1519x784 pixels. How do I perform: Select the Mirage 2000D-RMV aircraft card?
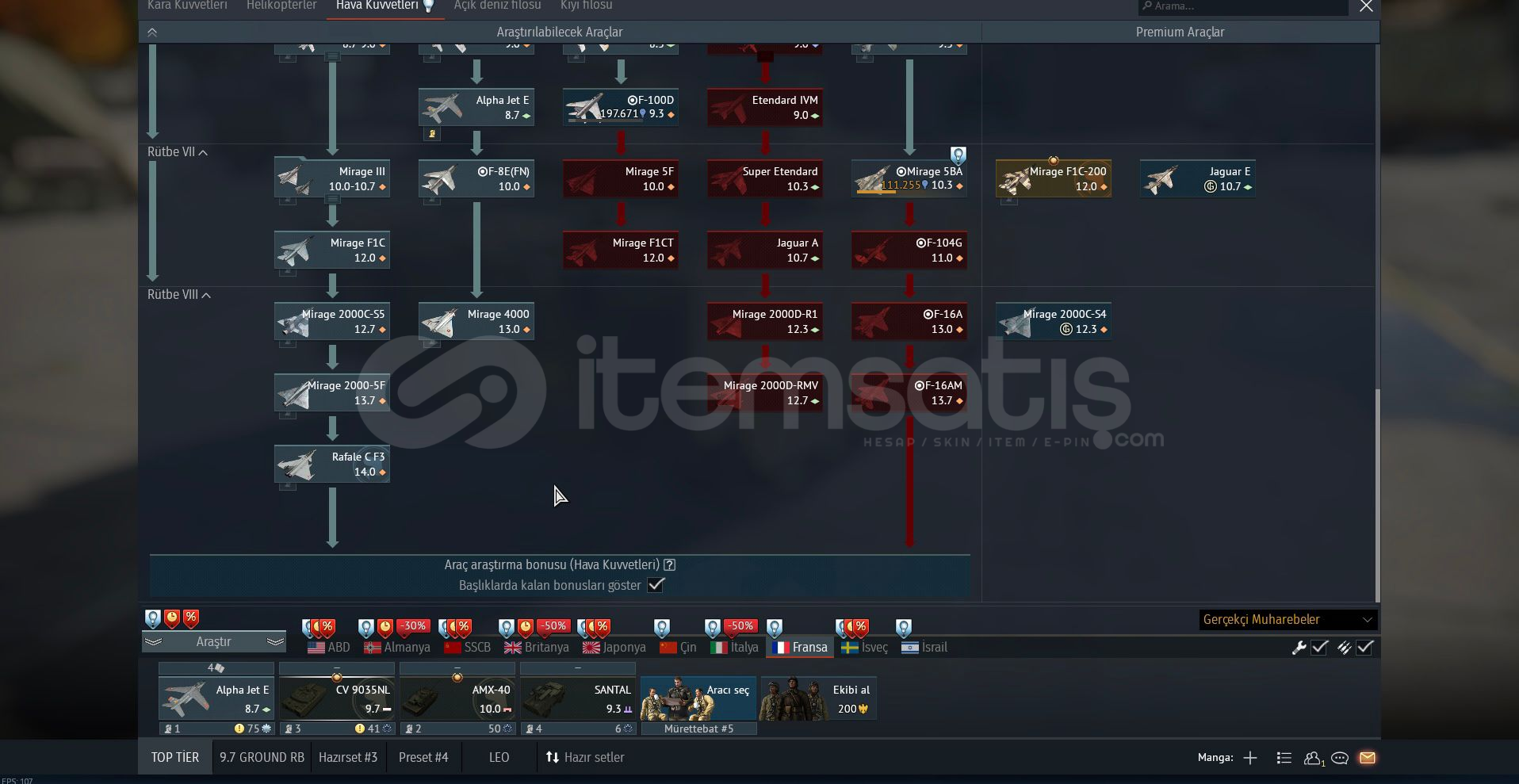click(x=765, y=392)
